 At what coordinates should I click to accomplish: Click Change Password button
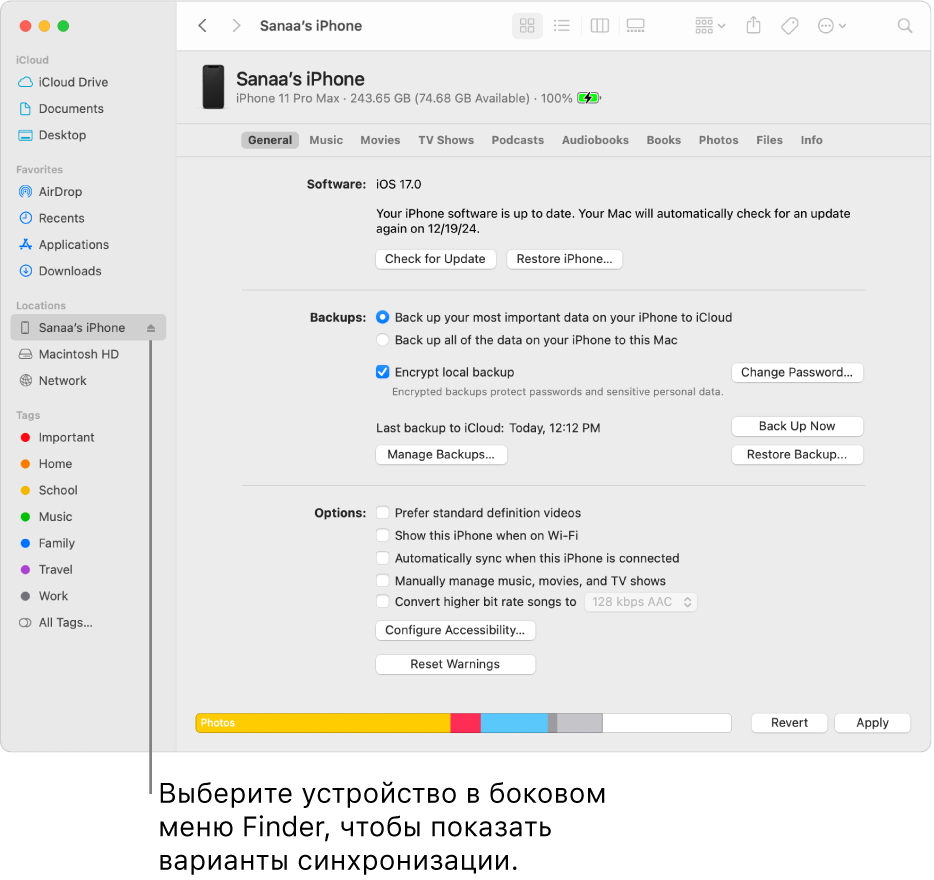(x=797, y=372)
